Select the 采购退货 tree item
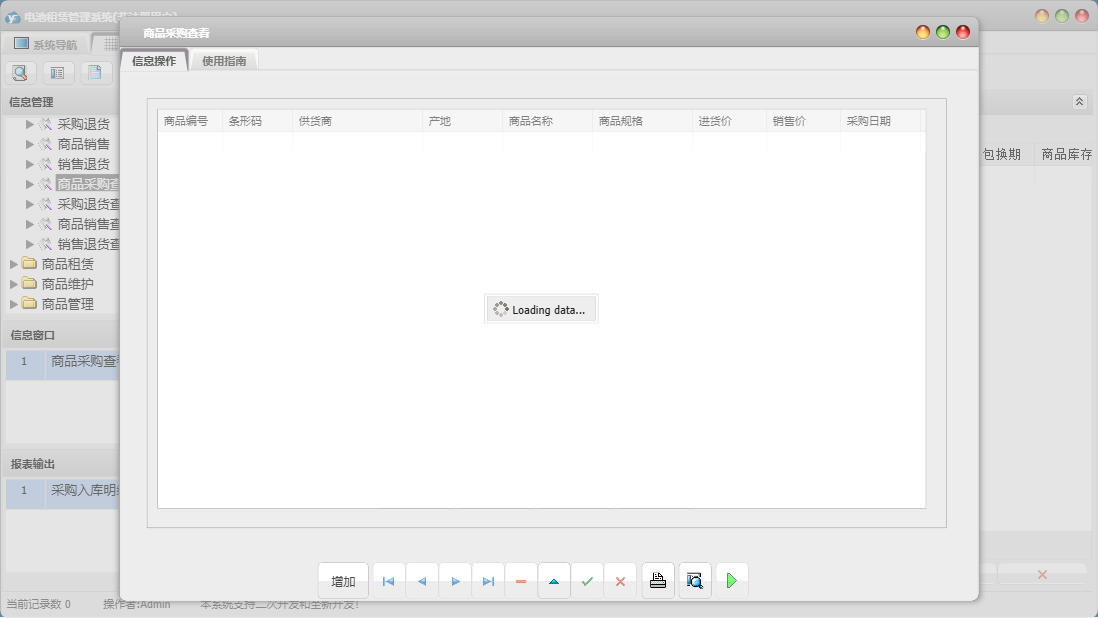The height and width of the screenshot is (618, 1098). click(83, 124)
